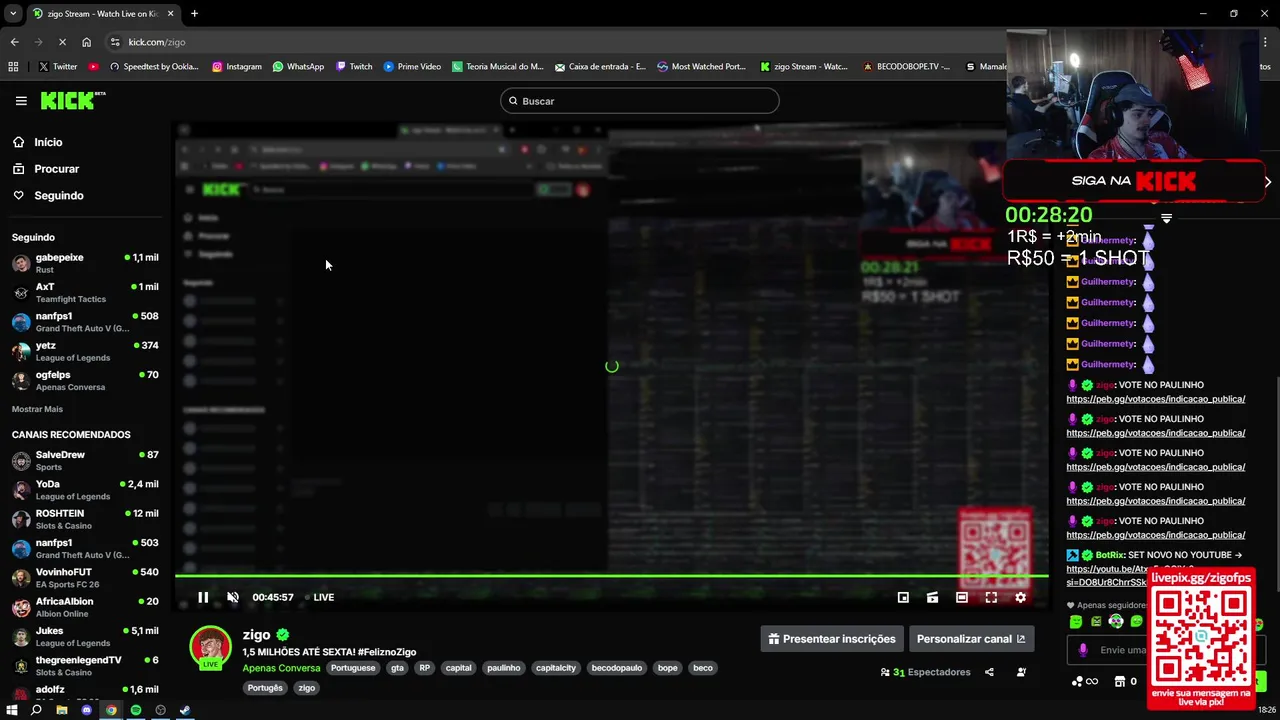
Task: Click zigo channel avatar with LIVE badge
Action: coord(210,647)
